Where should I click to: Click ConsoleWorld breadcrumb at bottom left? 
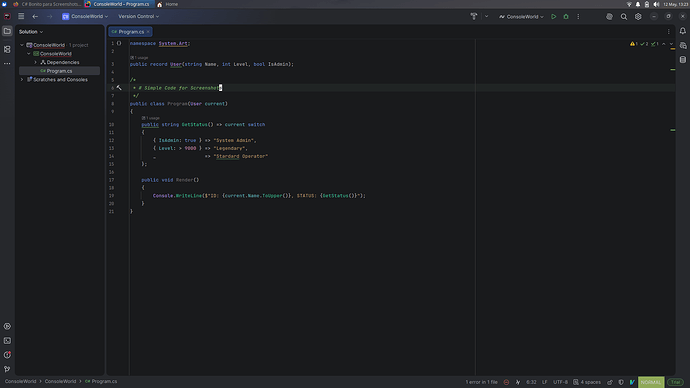click(x=20, y=381)
